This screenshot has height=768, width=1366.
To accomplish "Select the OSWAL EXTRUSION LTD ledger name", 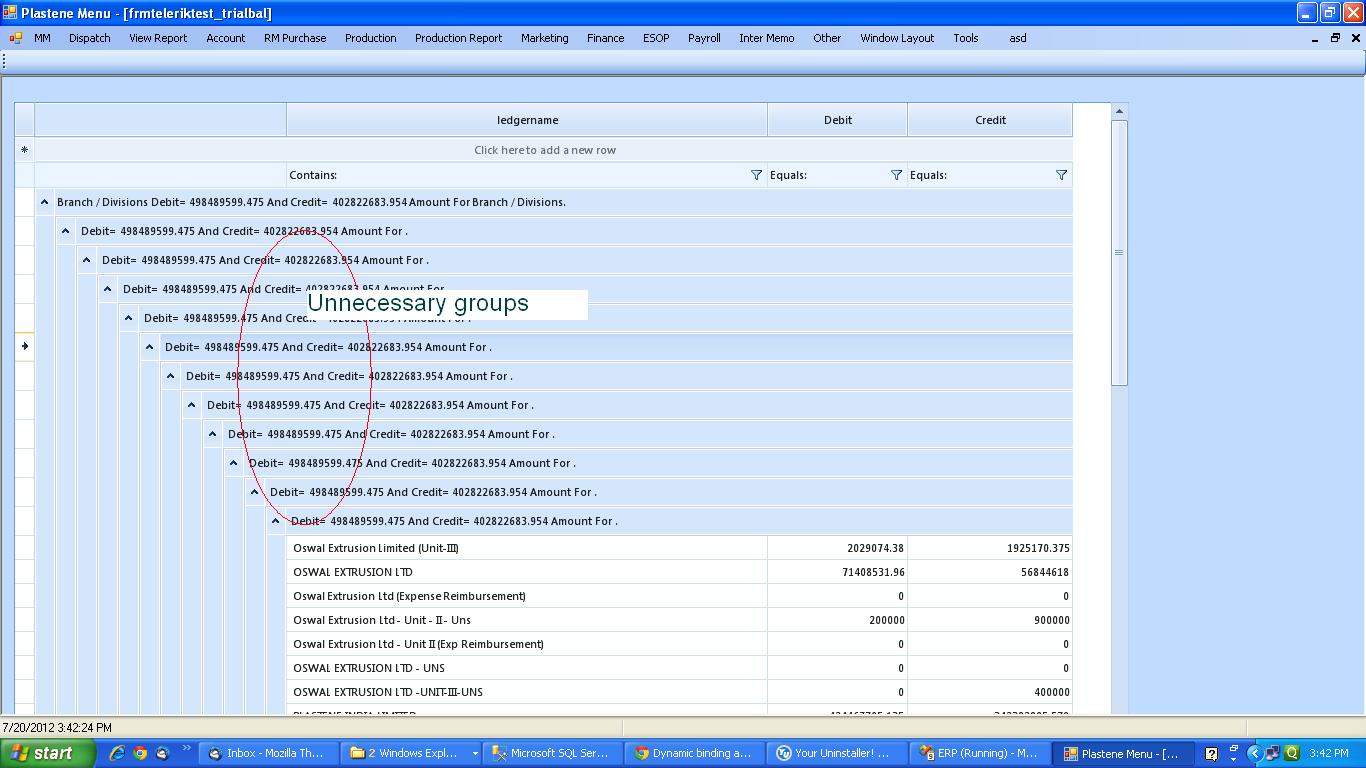I will 353,572.
